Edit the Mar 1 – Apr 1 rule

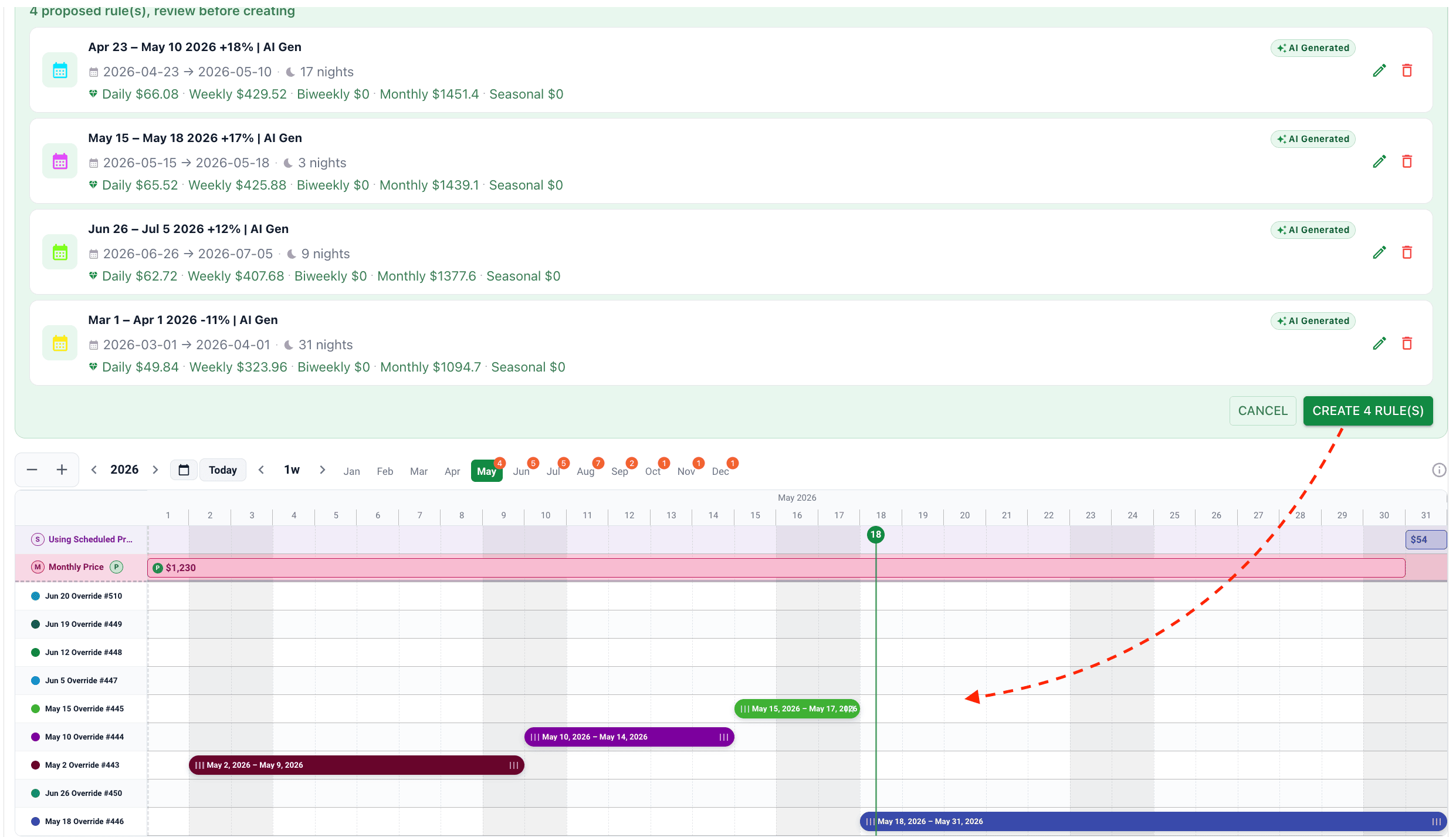(1379, 343)
